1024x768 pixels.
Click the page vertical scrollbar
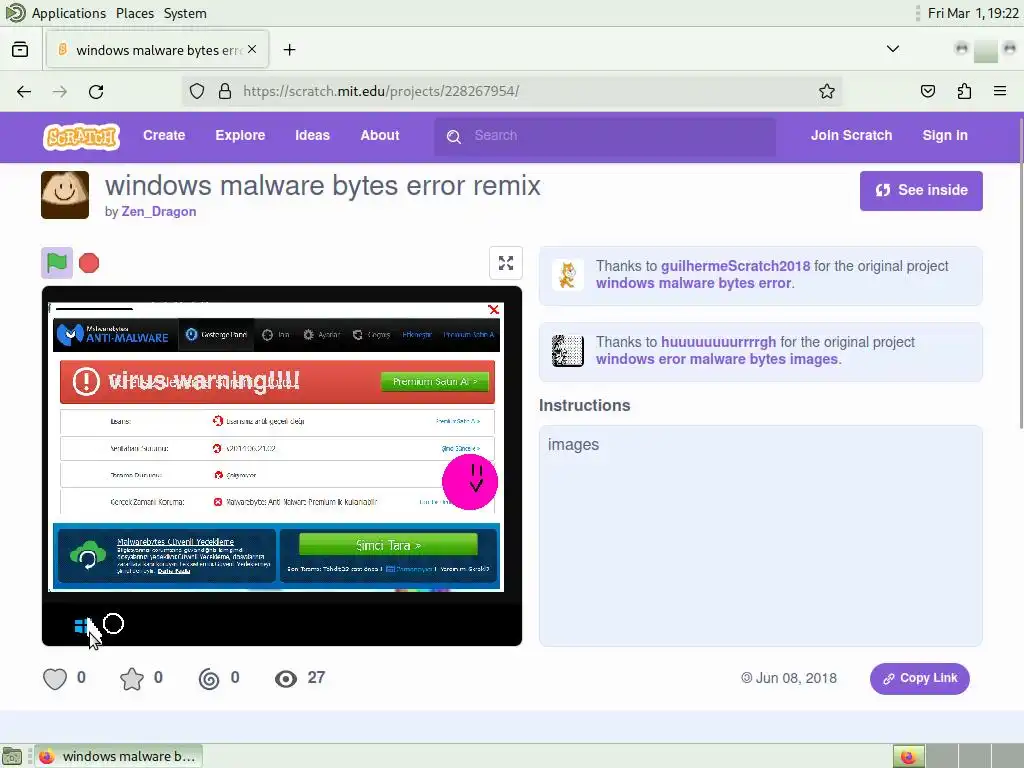pyautogui.click(x=1020, y=274)
